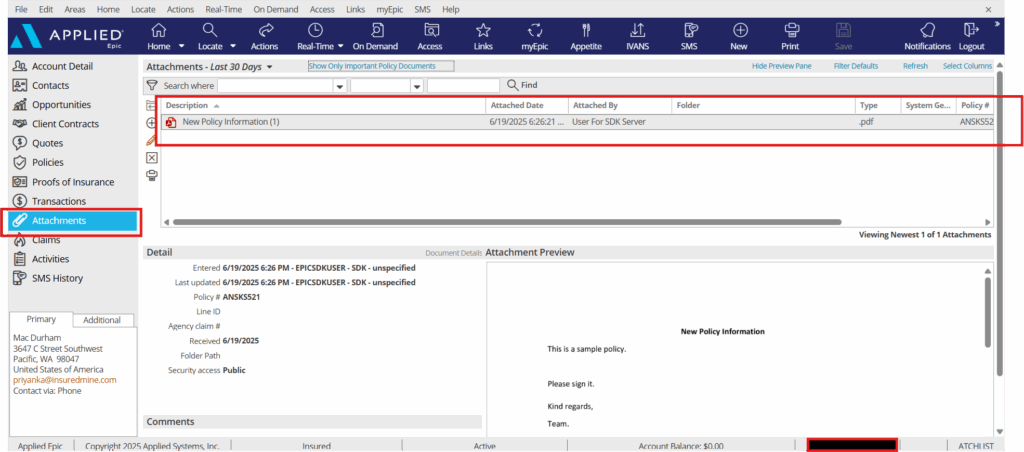The height and width of the screenshot is (452, 1024).
Task: Open the Areas menu
Action: (74, 10)
